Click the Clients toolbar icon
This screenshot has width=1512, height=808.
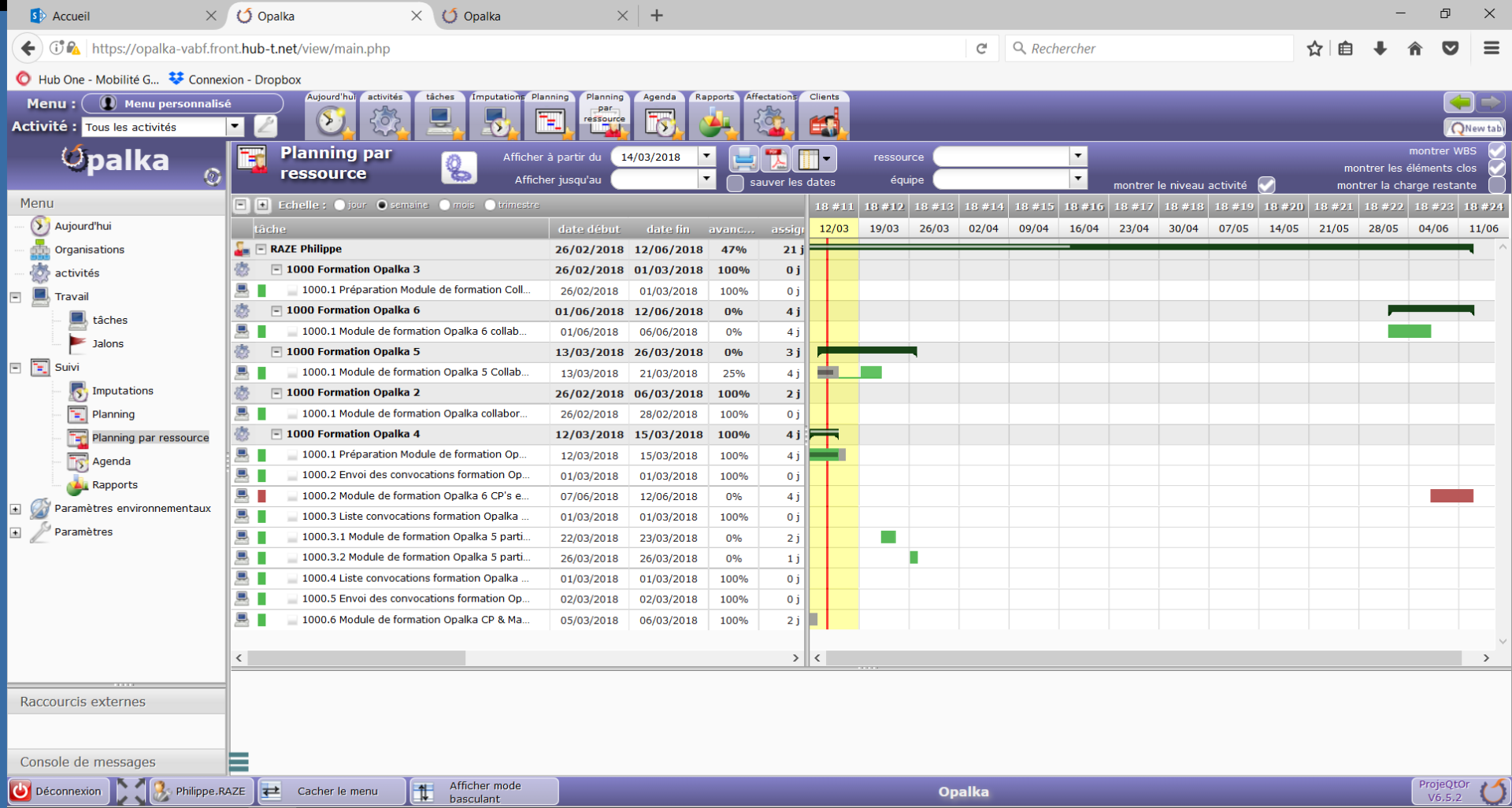click(824, 120)
